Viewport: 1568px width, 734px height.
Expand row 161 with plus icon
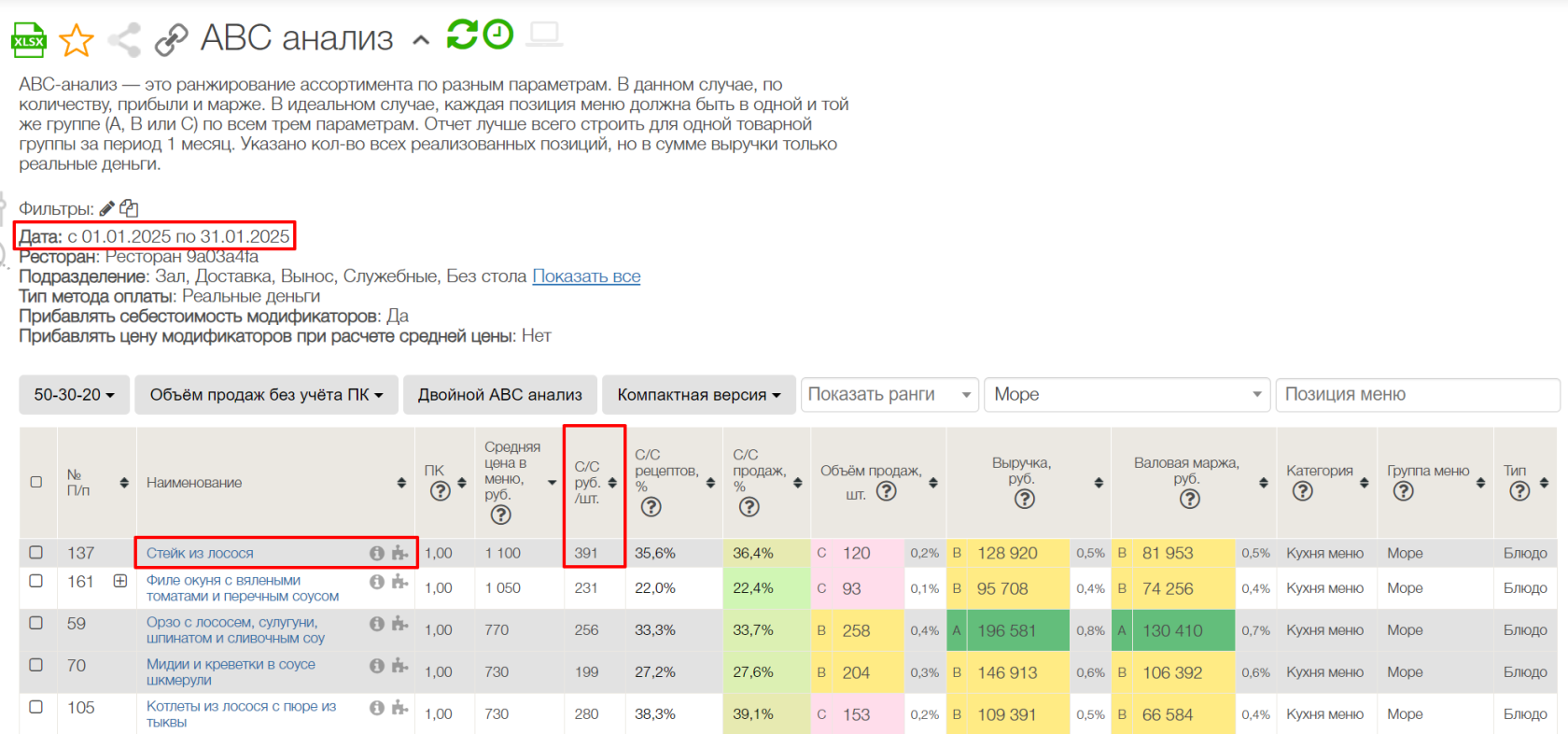click(120, 581)
